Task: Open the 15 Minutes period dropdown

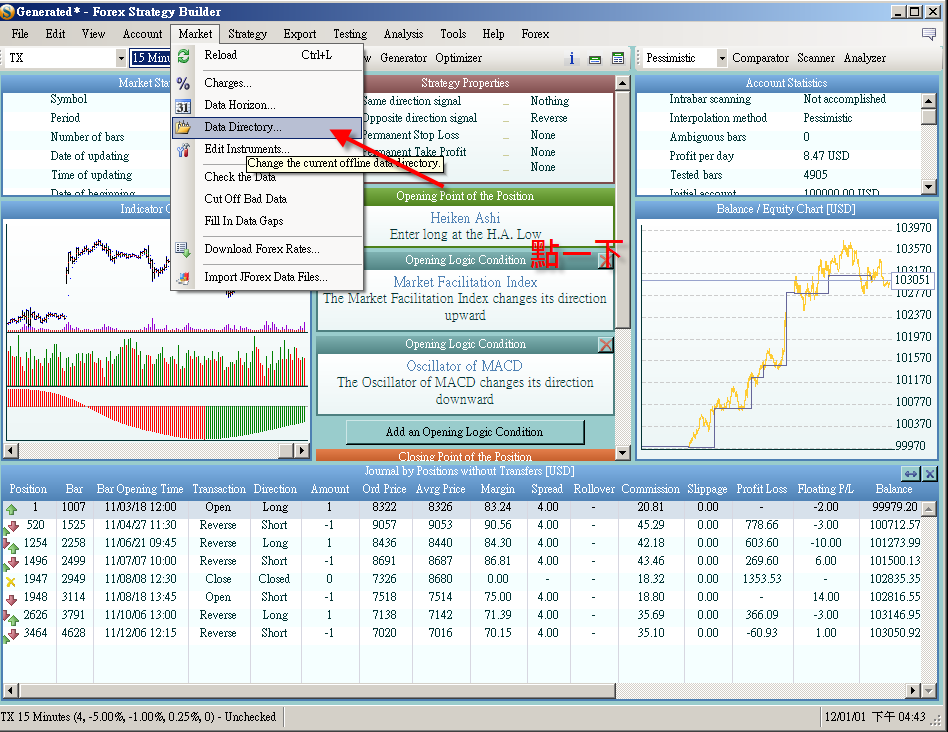Action: 150,58
